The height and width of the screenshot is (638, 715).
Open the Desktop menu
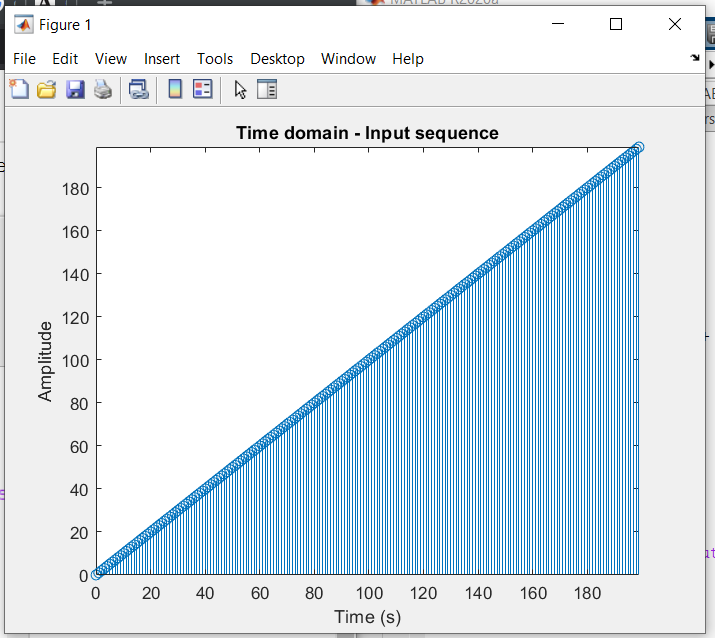[x=277, y=59]
